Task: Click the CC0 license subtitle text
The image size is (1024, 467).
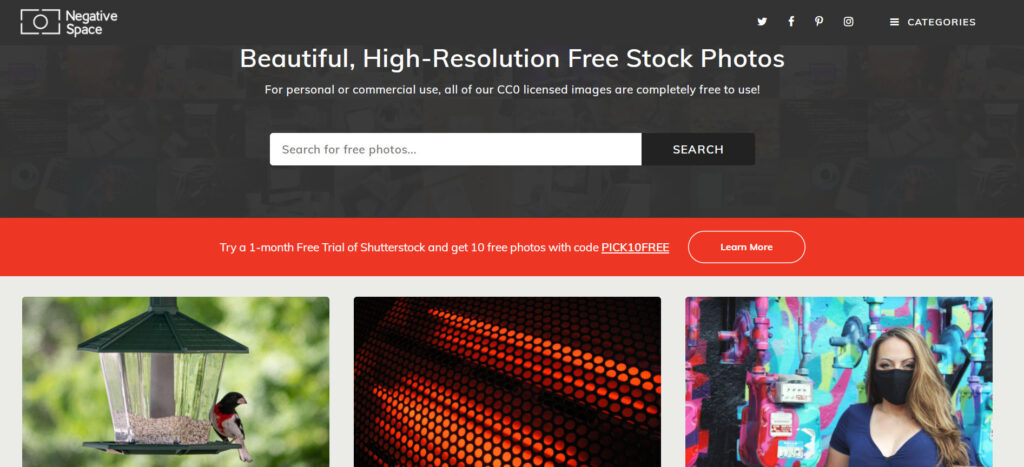Action: (x=512, y=89)
